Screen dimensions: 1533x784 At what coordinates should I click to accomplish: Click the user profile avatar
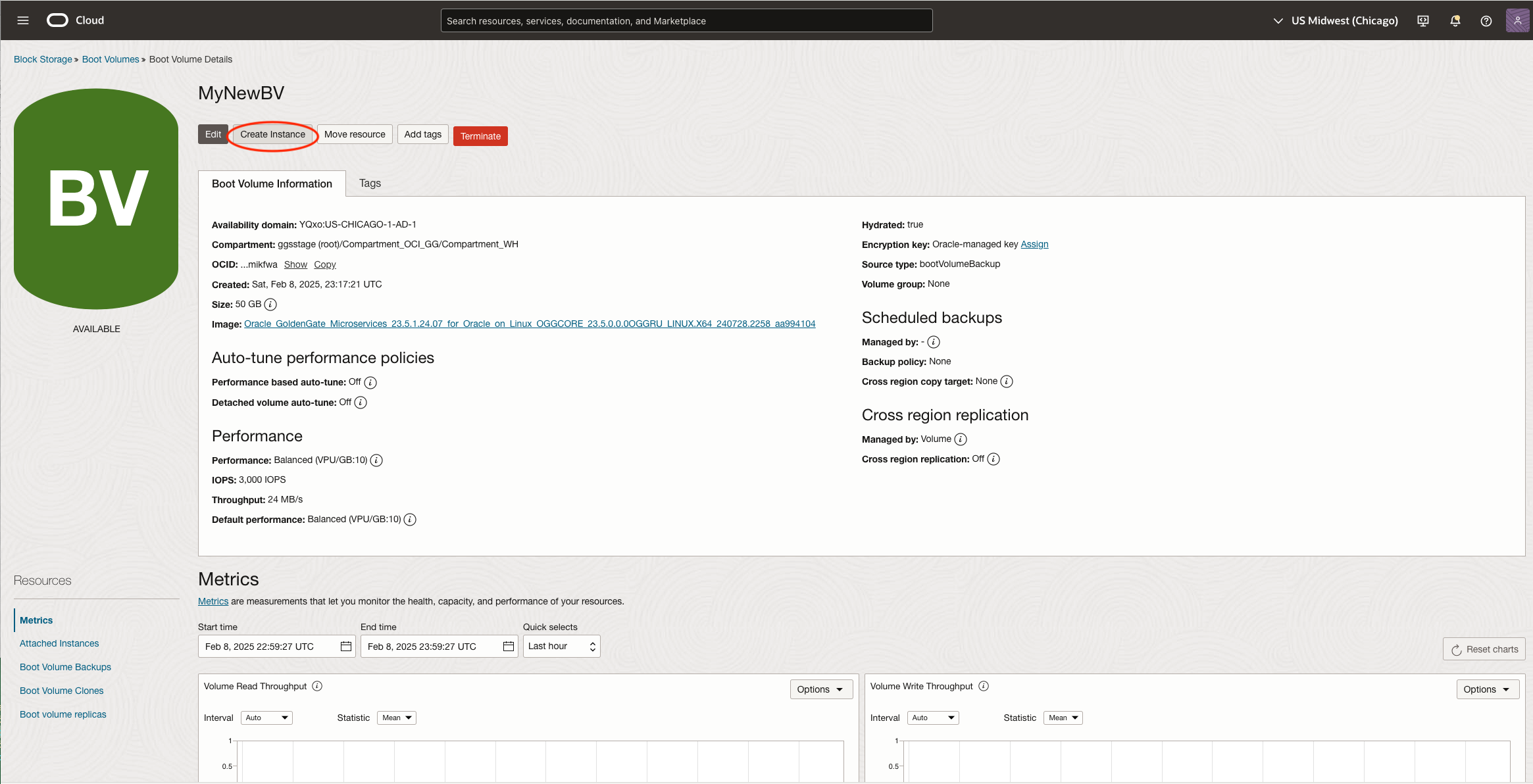pos(1517,20)
